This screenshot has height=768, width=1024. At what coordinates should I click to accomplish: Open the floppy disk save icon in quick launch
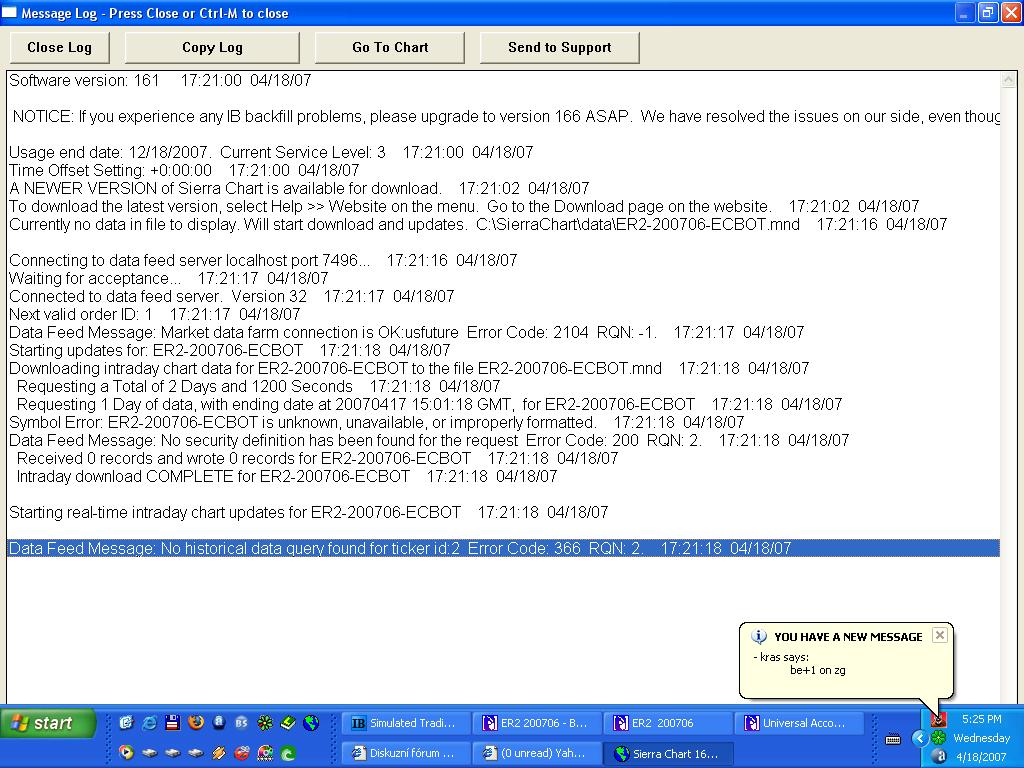[172, 723]
